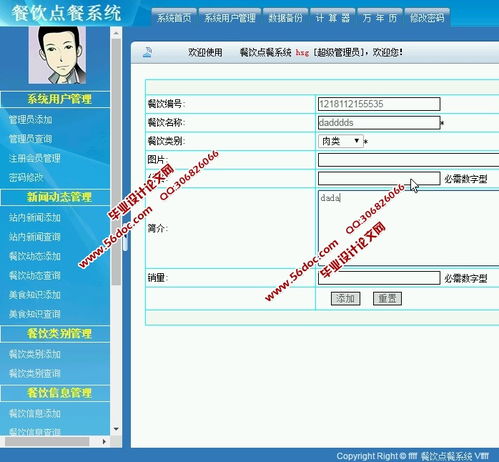
Task: Click the sidebar scroll-down arrow
Action: 116,429
